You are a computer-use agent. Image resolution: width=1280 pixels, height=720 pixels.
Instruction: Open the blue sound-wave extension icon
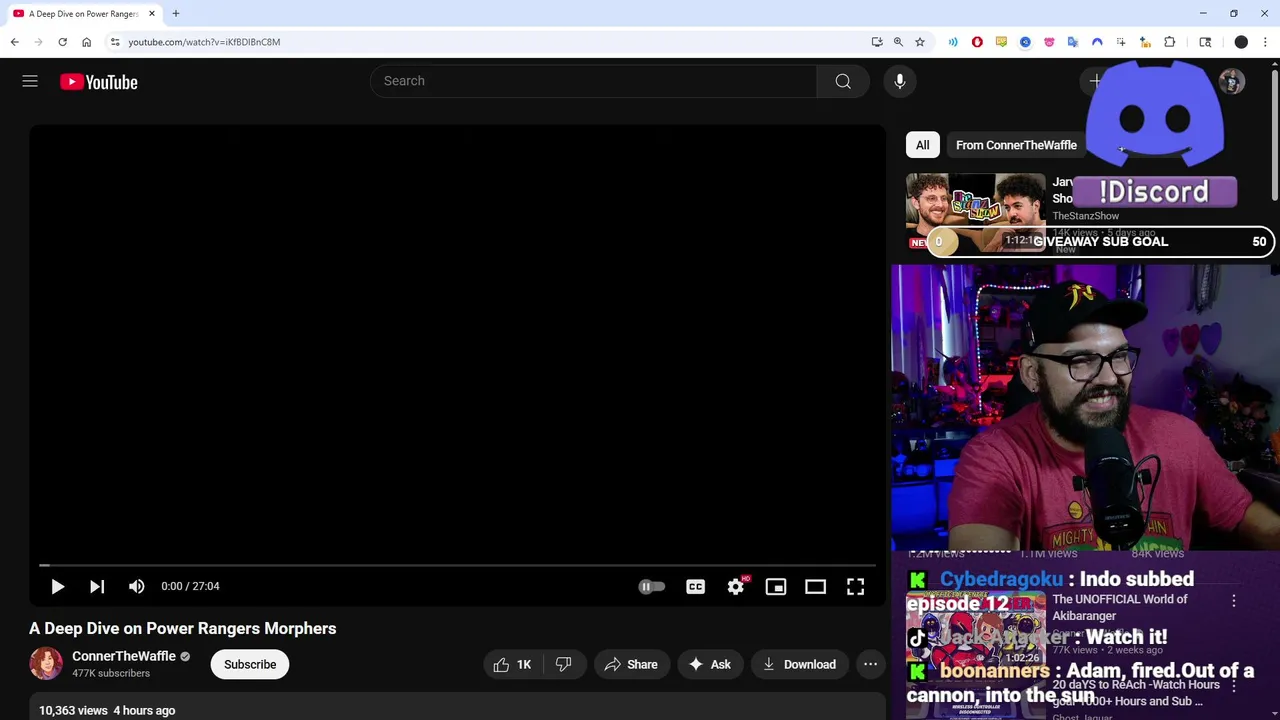[x=953, y=42]
